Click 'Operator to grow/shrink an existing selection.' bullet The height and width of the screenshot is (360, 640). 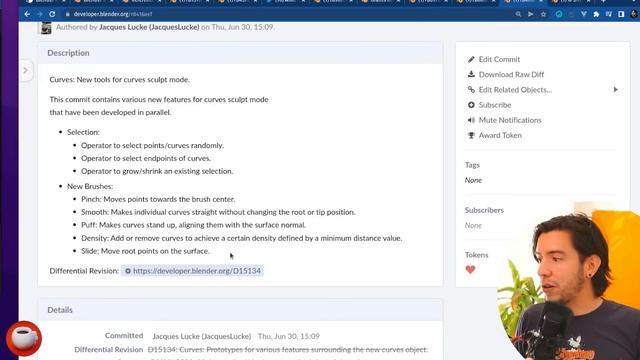click(x=157, y=171)
